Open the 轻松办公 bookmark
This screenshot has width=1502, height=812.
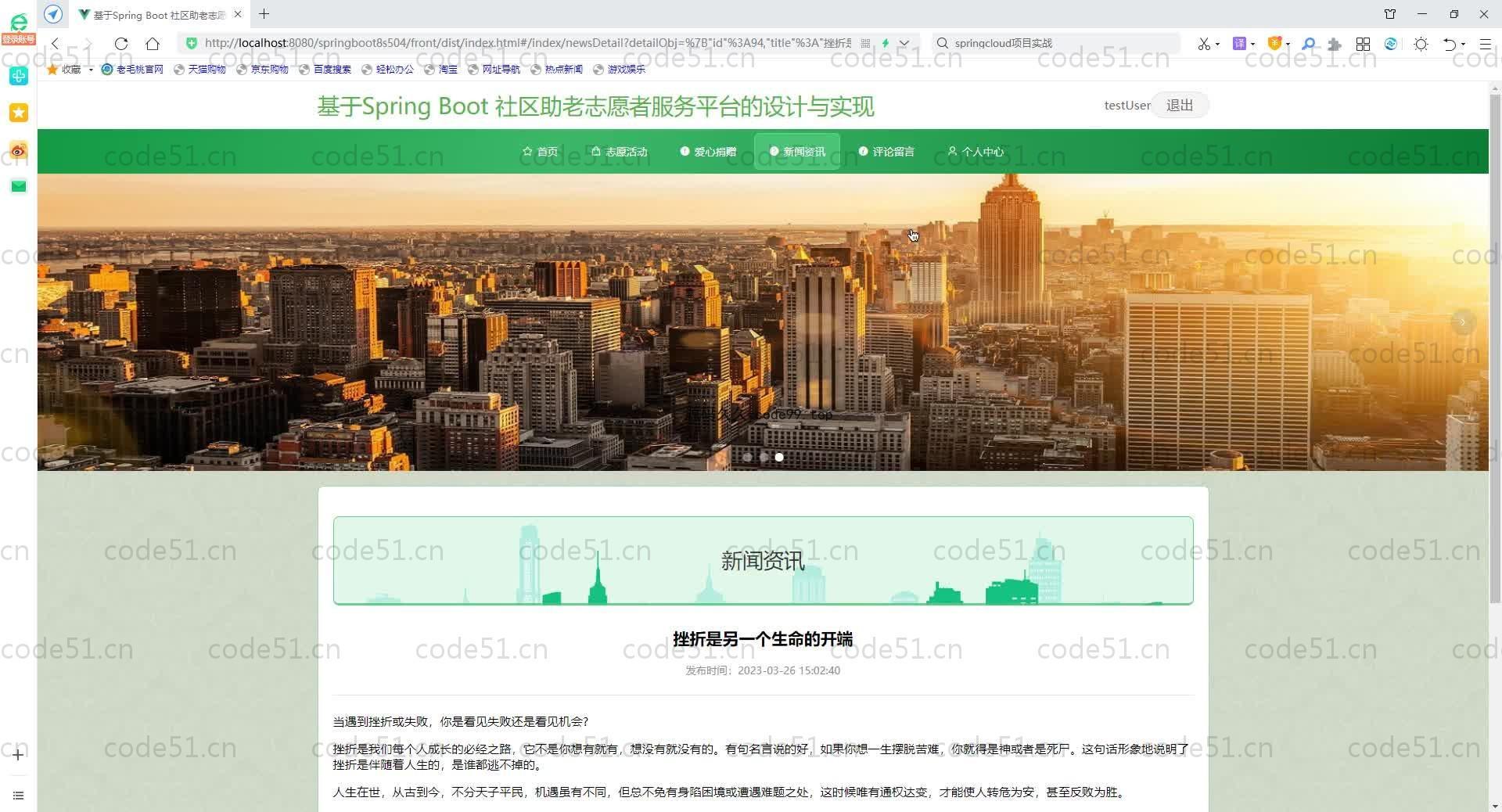point(387,70)
